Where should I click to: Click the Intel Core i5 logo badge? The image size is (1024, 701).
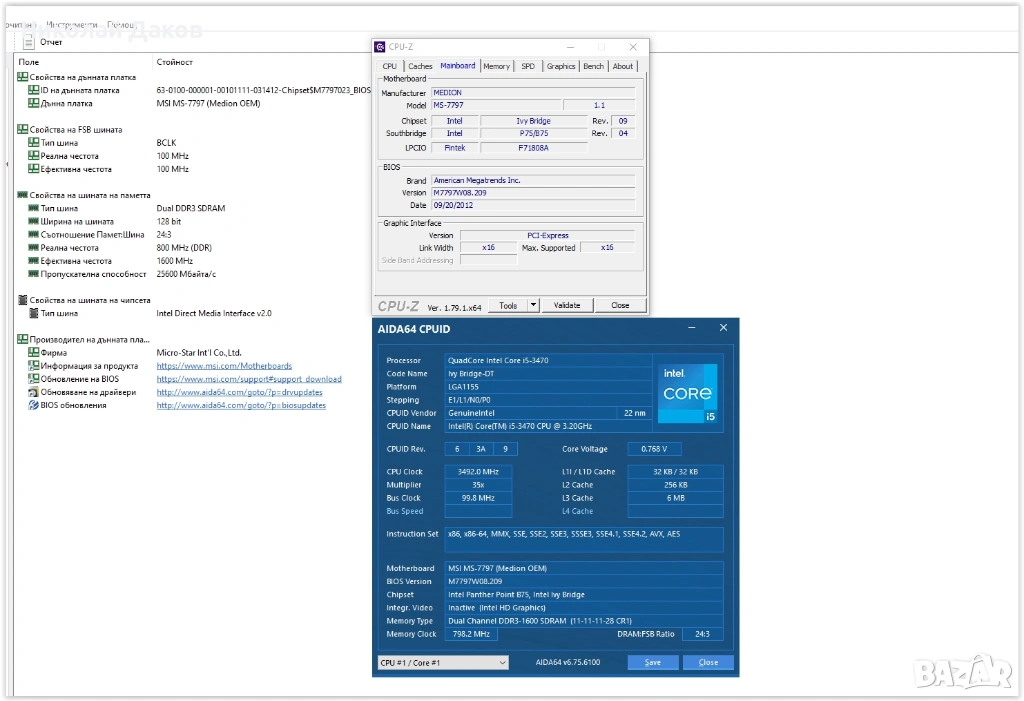click(x=688, y=393)
